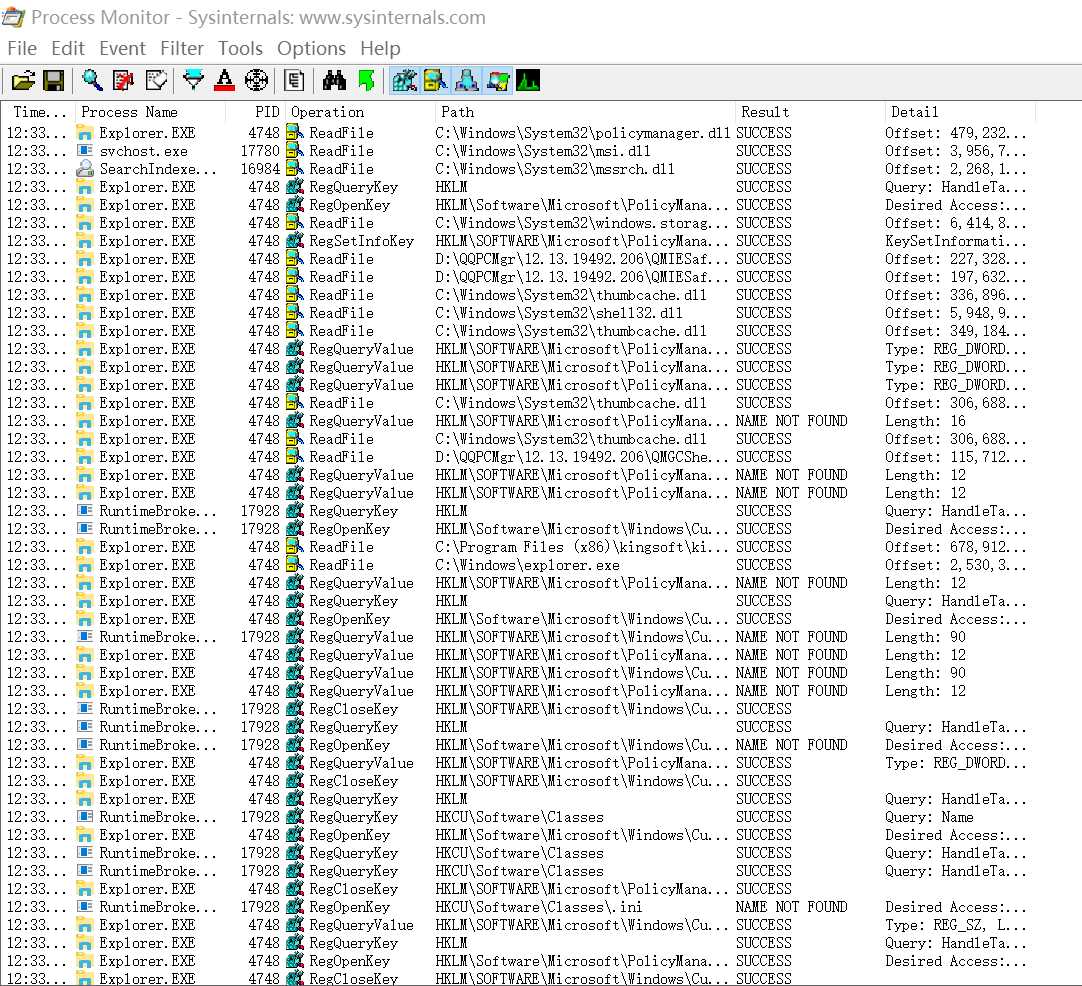
Task: Open the Help menu
Action: 380,48
